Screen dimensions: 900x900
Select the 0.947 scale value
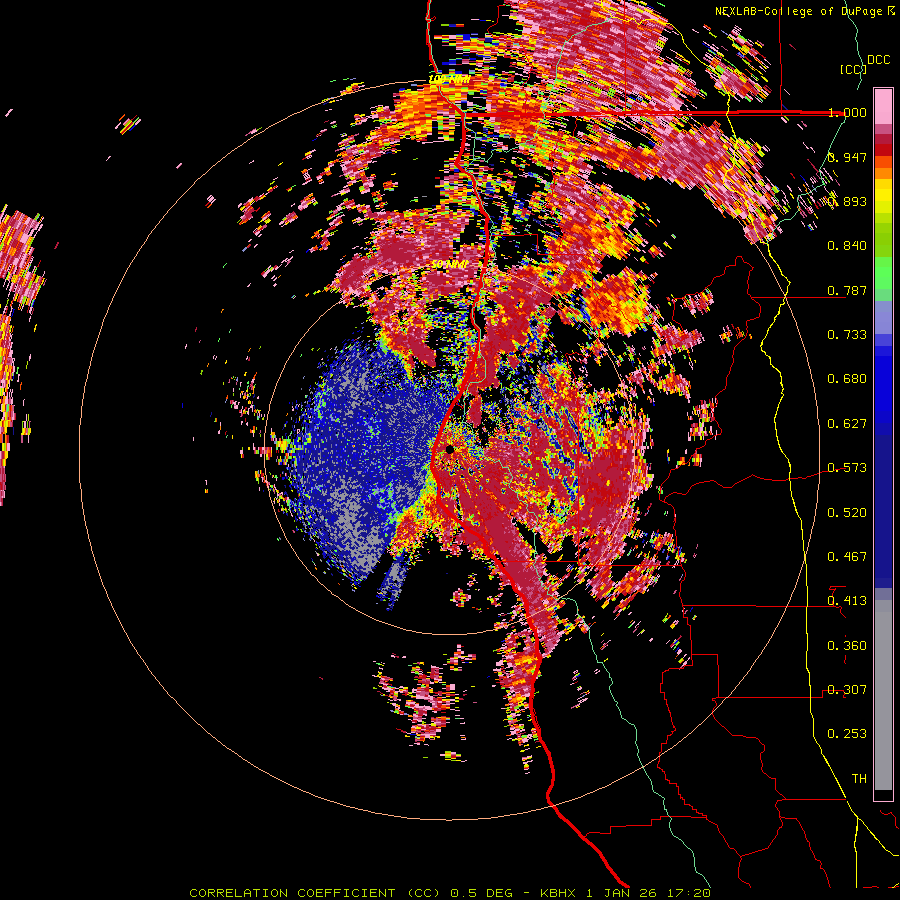click(847, 157)
